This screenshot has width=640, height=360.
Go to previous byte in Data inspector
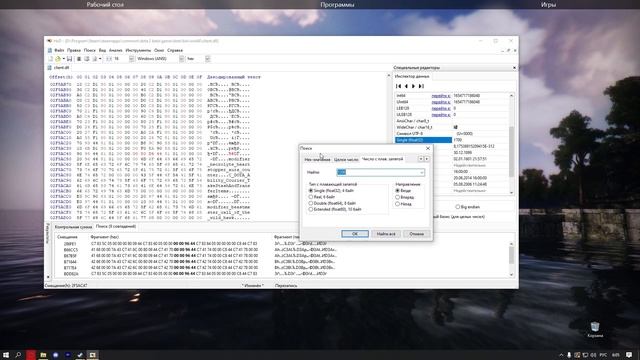(406, 86)
